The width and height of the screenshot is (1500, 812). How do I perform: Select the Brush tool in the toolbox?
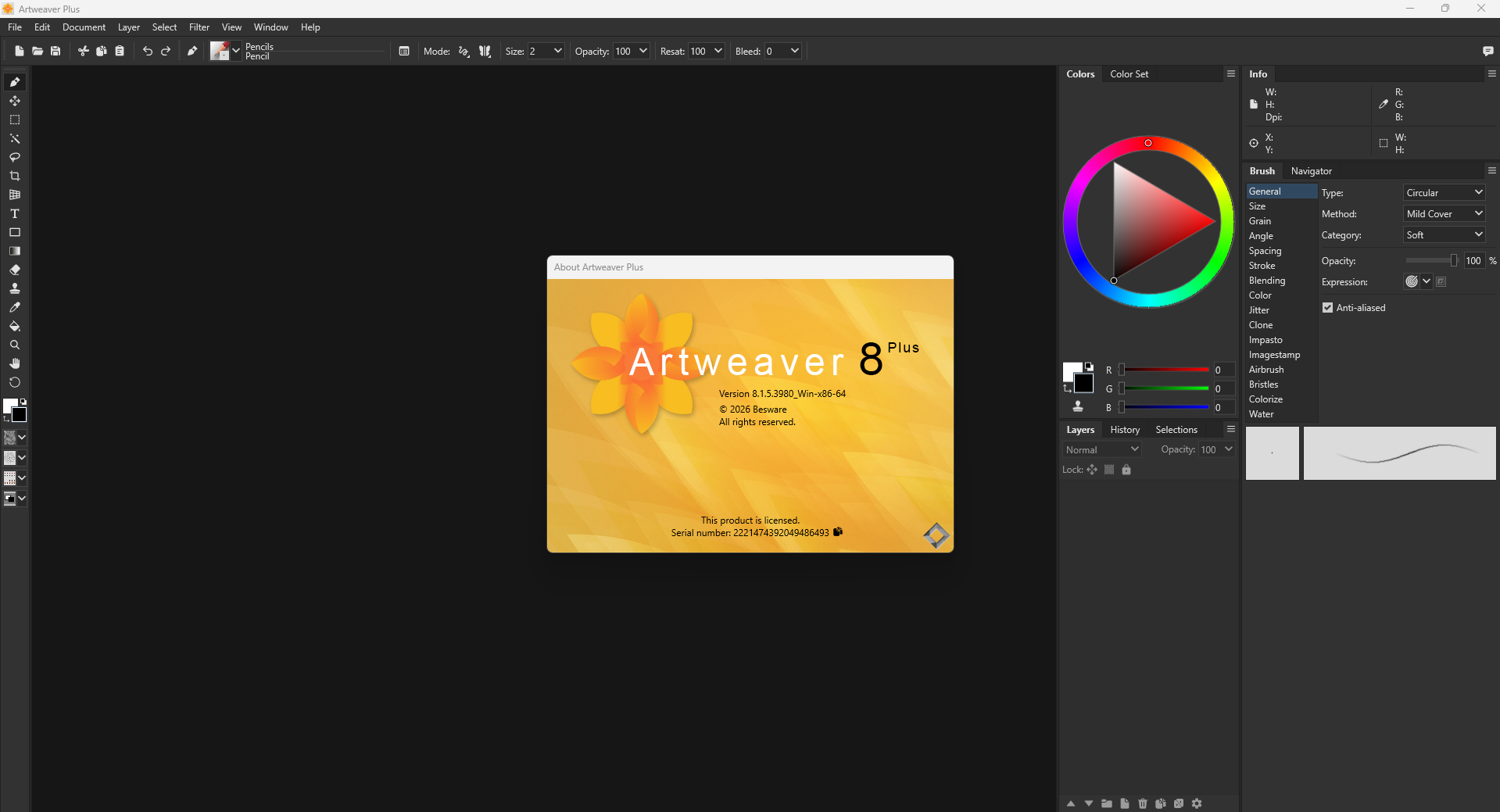(15, 82)
